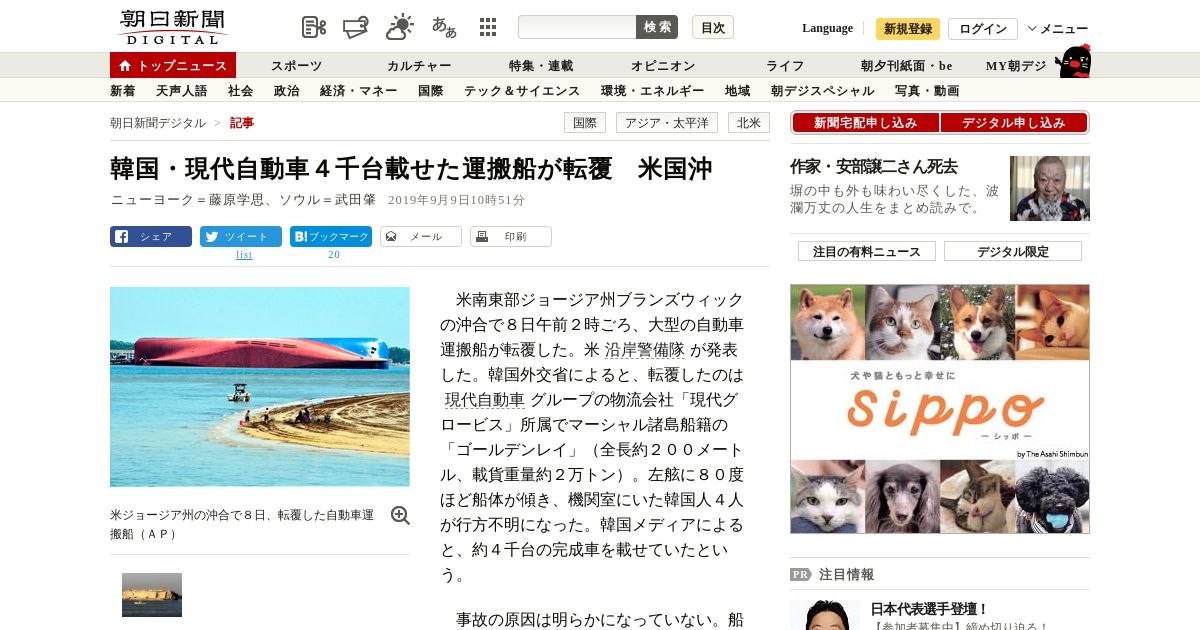Viewport: 1200px width, 630px height.
Task: Click the Asahi Shimbun Digital logo
Action: [173, 27]
